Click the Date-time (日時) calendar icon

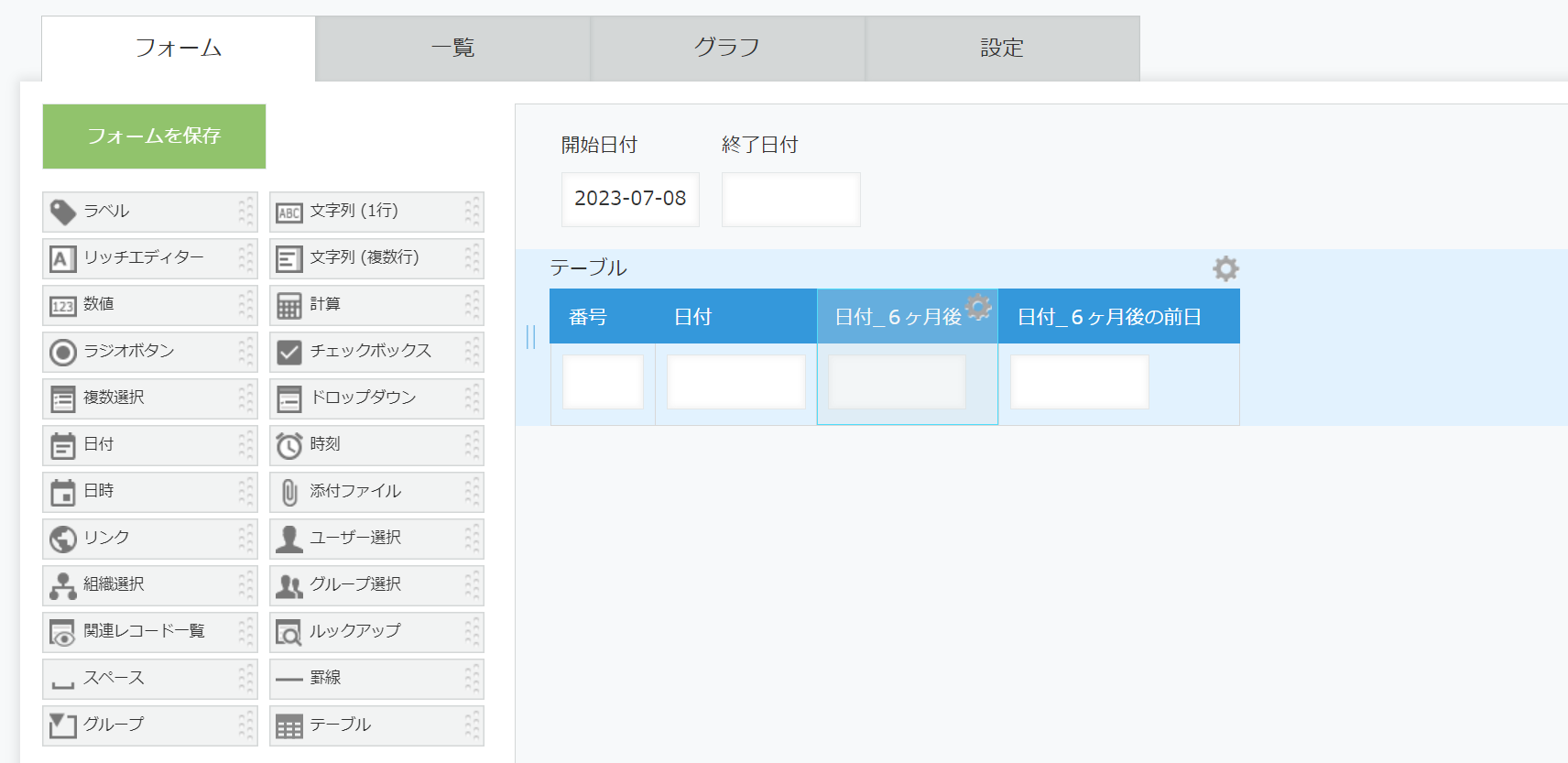coord(62,492)
